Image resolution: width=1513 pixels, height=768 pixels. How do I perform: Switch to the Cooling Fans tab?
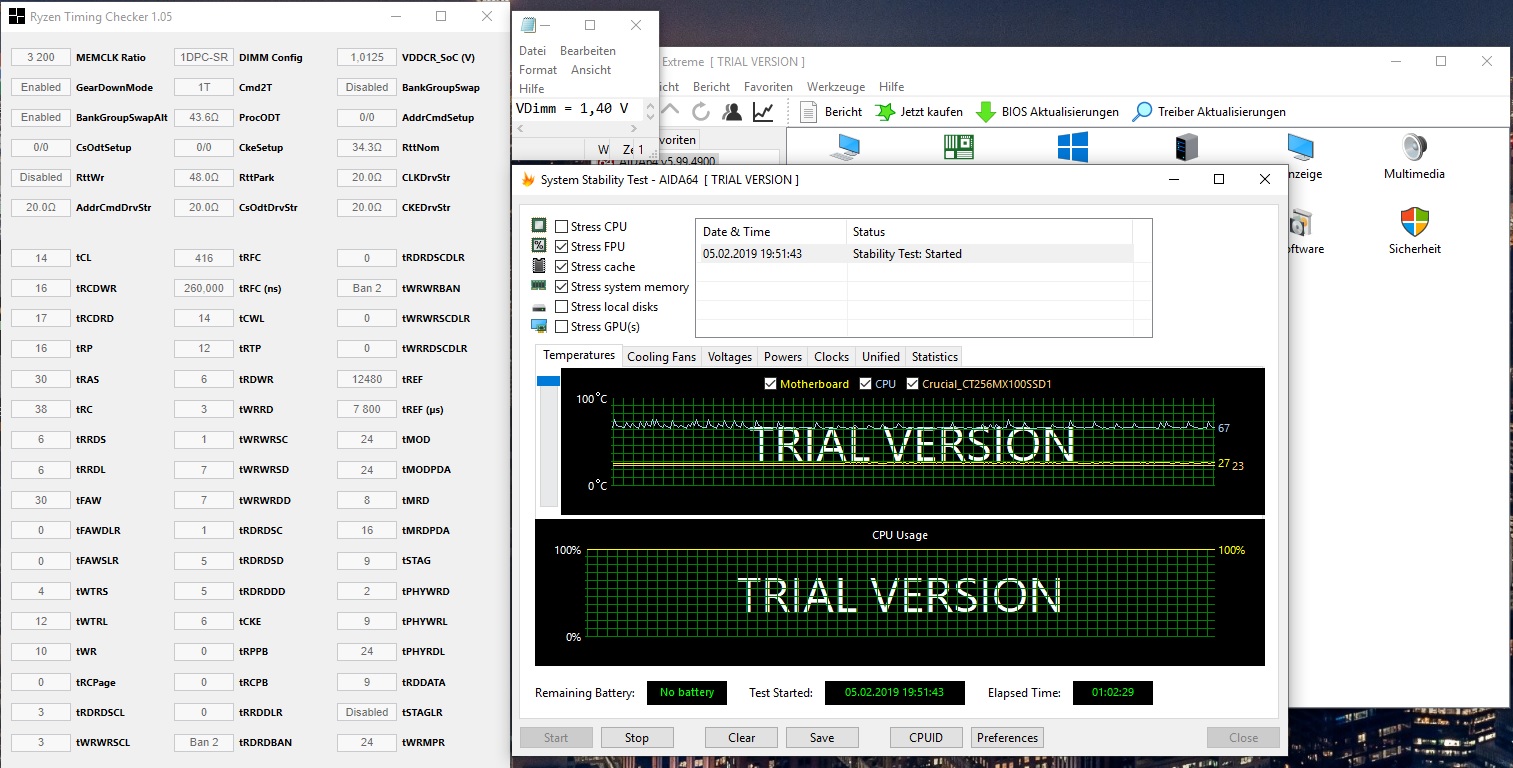click(x=661, y=356)
